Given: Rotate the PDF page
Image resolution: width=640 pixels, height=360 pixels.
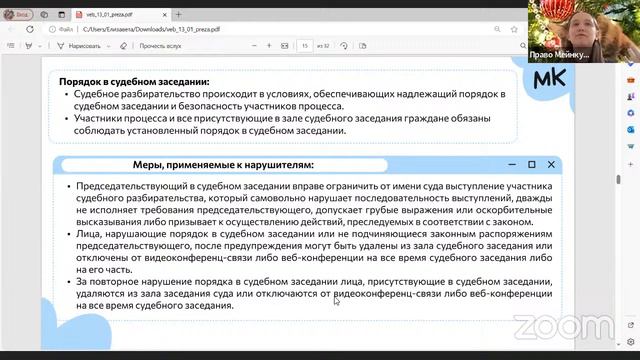Looking at the screenshot, I should (x=344, y=46).
